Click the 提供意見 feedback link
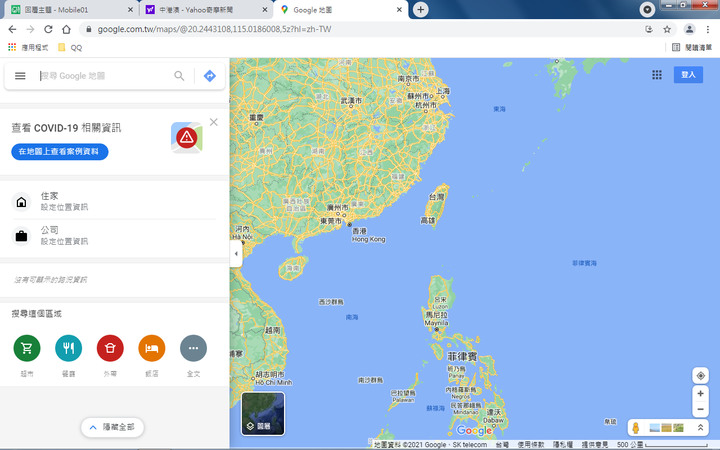This screenshot has height=450, width=720. pyautogui.click(x=595, y=445)
